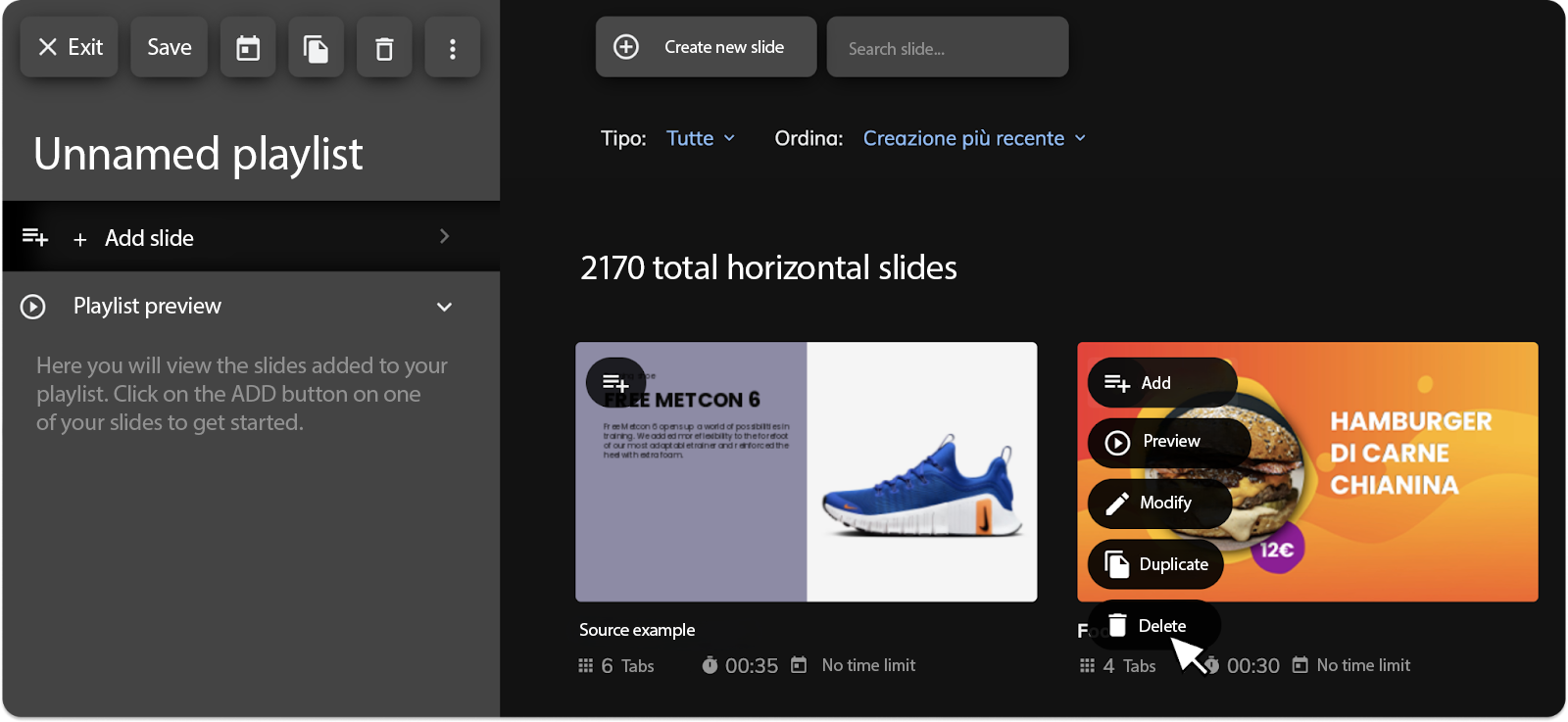Click the plus circle in Create new slide
Screen dimensions: 1568x722
coord(626,47)
